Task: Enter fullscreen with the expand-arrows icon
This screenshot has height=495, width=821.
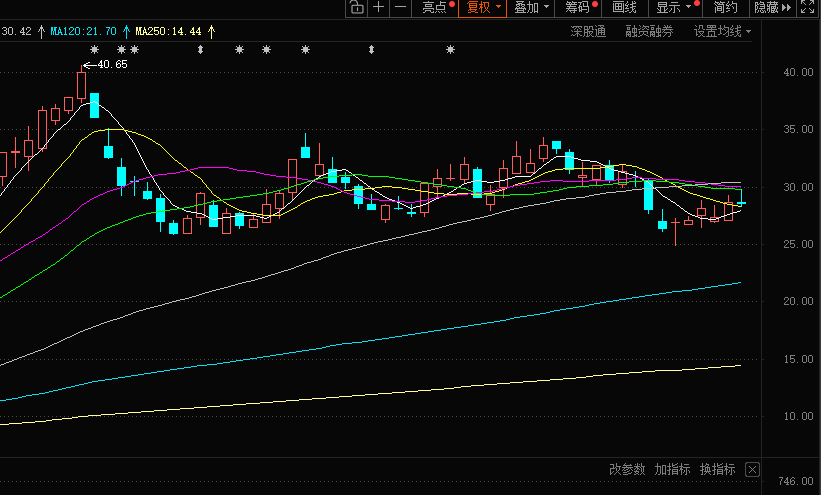Action: pos(807,7)
